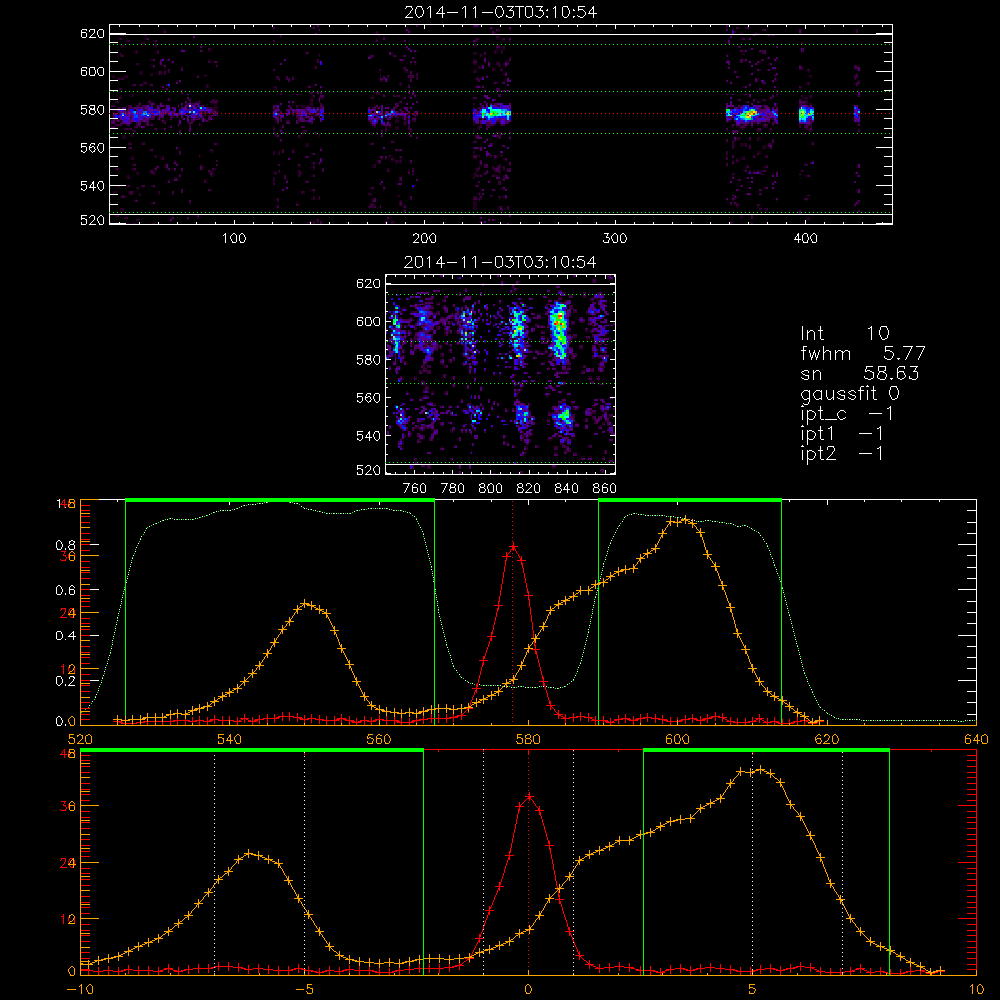
Task: Click the 'gaussfit 0' parameter line
Action: pyautogui.click(x=850, y=393)
